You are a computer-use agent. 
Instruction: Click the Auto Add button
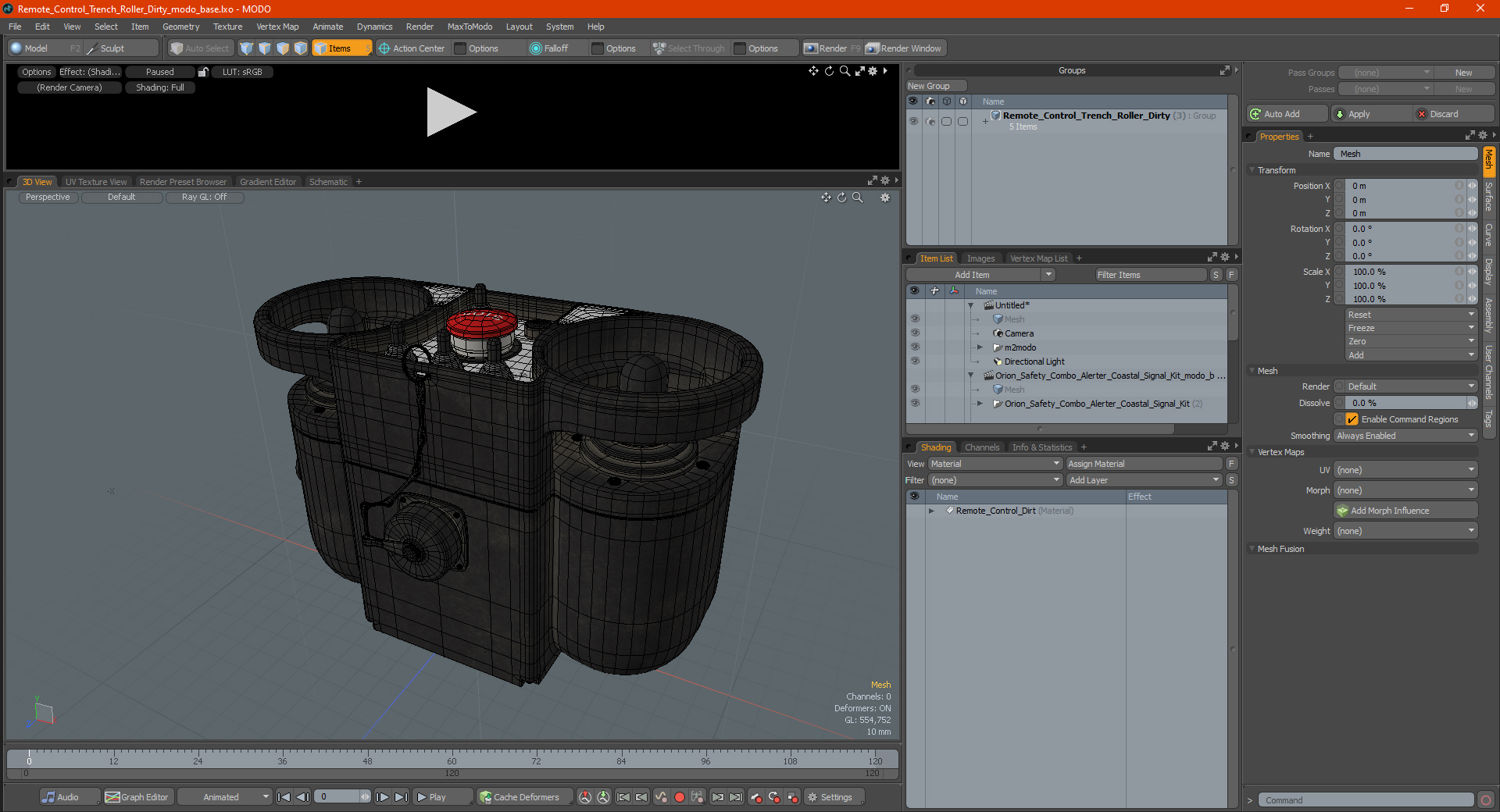[1287, 114]
